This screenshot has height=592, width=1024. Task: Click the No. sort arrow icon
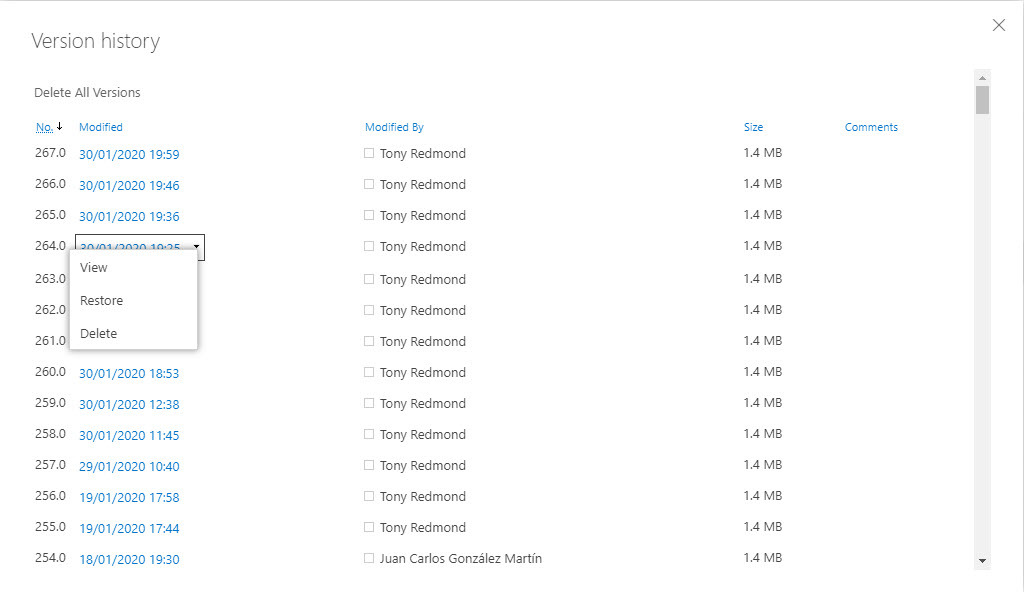[59, 126]
